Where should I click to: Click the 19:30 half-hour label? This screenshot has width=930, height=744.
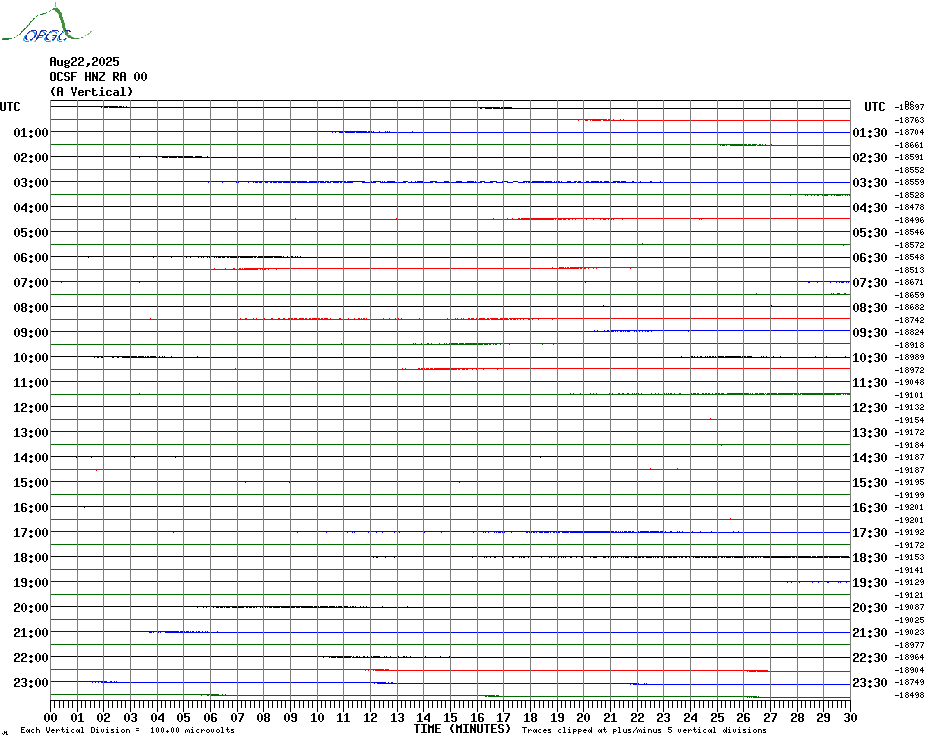click(870, 583)
